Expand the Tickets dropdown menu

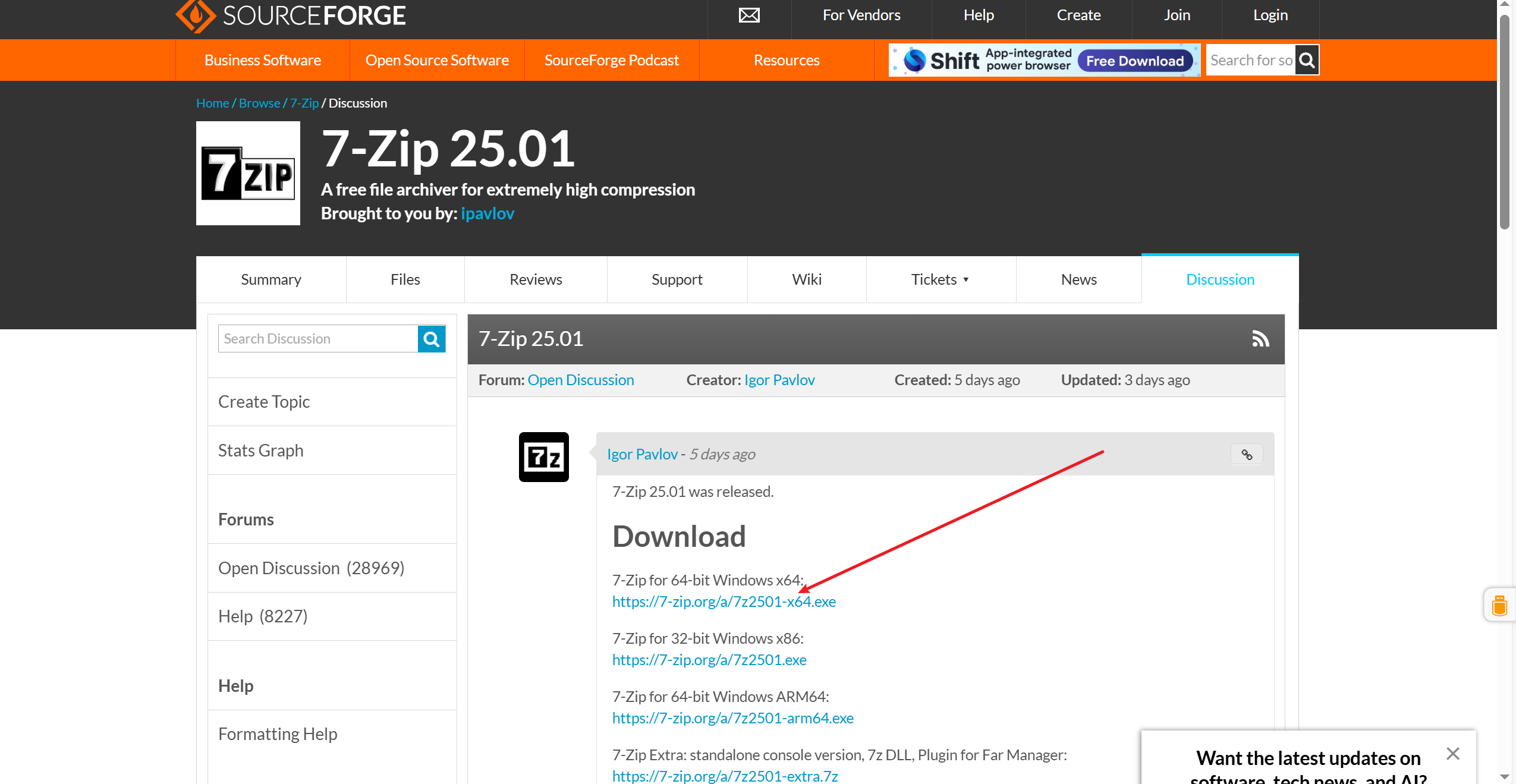click(941, 279)
